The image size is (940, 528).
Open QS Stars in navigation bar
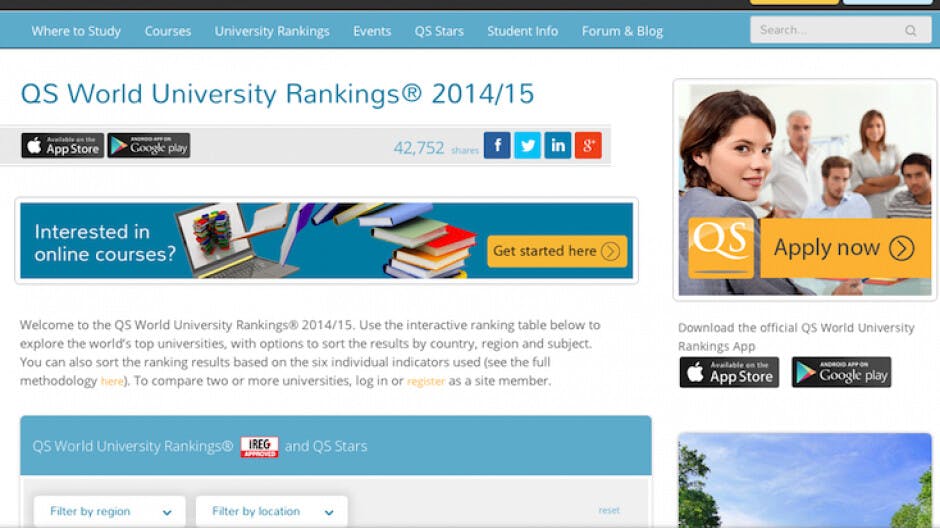tap(439, 31)
